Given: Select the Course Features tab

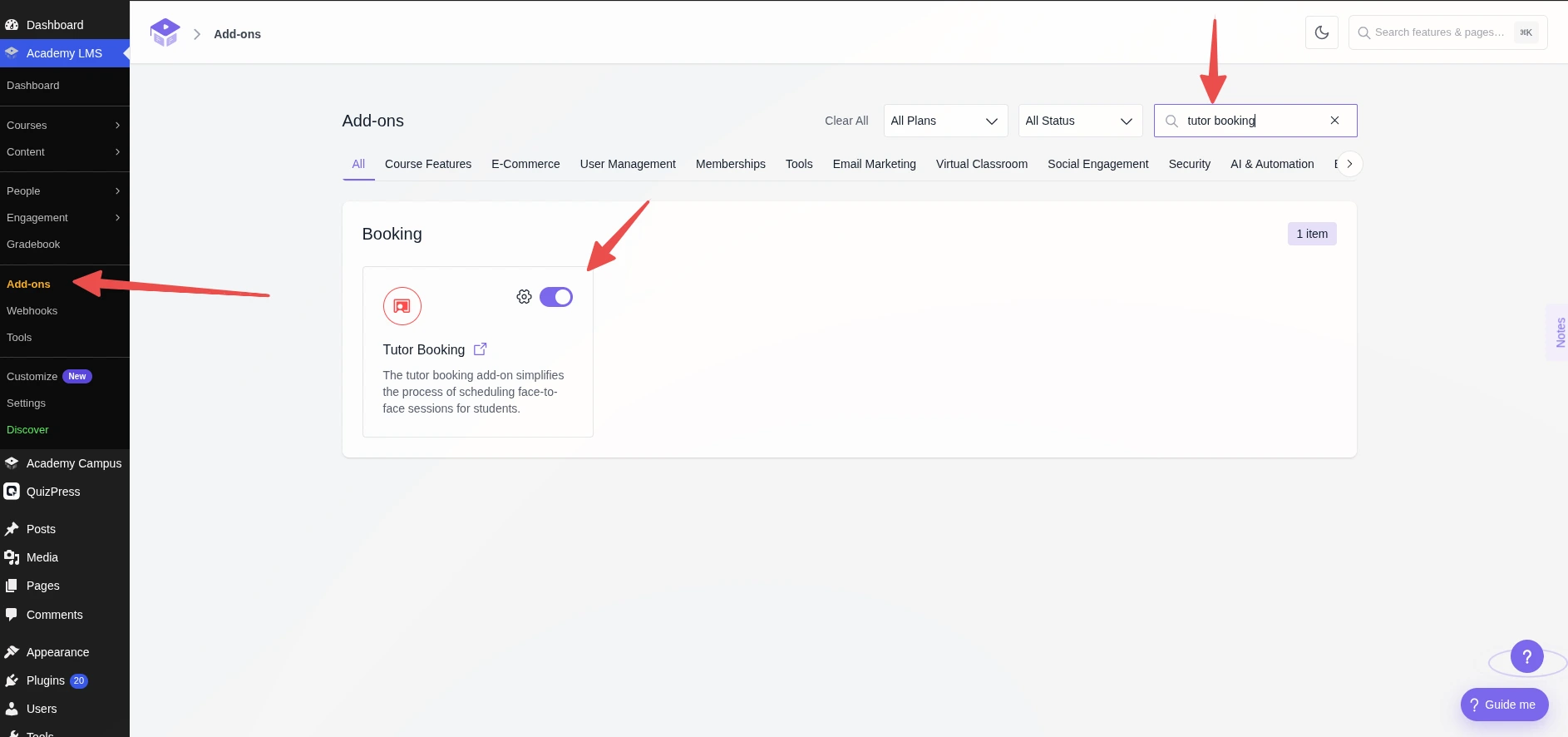Looking at the screenshot, I should point(428,164).
